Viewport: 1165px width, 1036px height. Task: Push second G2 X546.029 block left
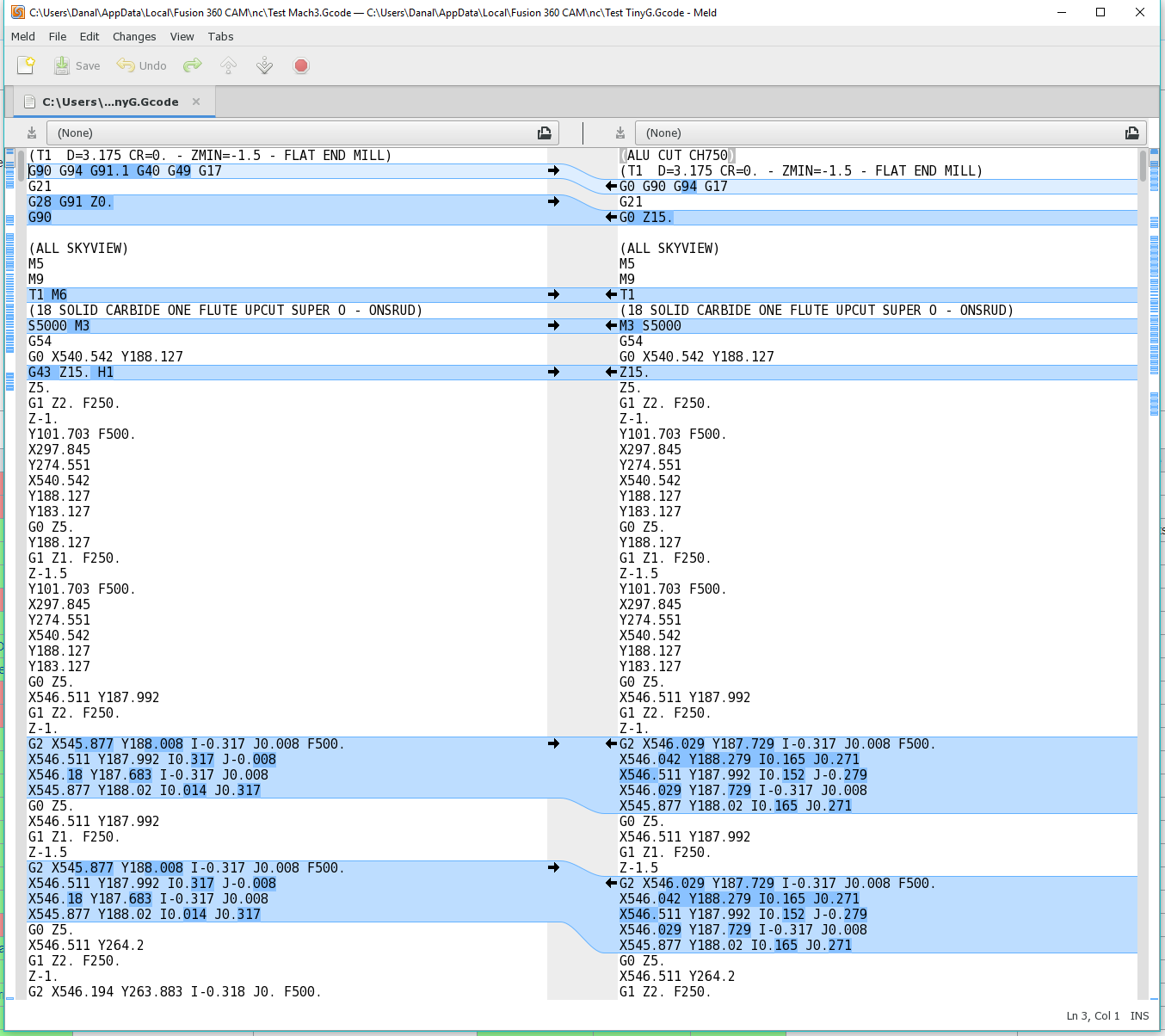611,883
